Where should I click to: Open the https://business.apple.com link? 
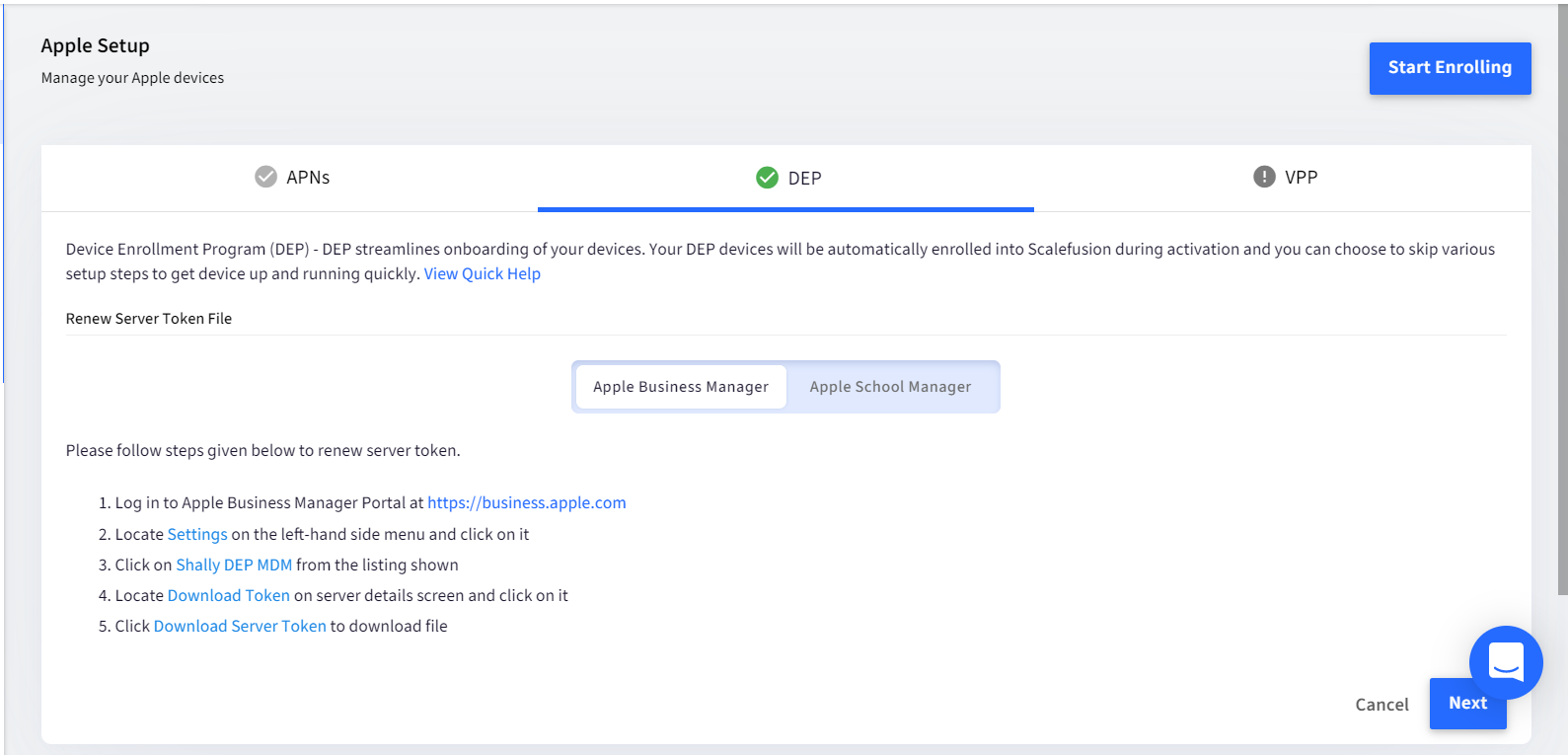[x=527, y=503]
